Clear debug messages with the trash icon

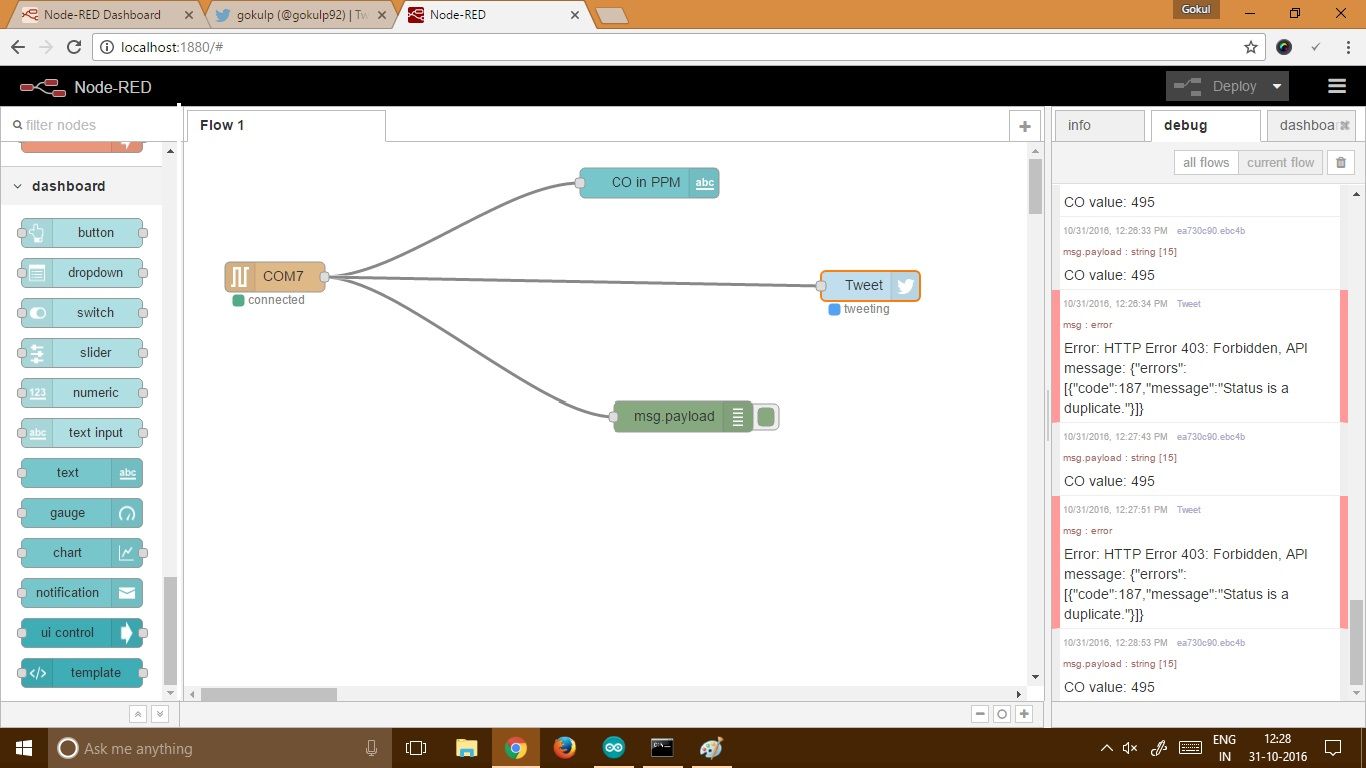1340,161
